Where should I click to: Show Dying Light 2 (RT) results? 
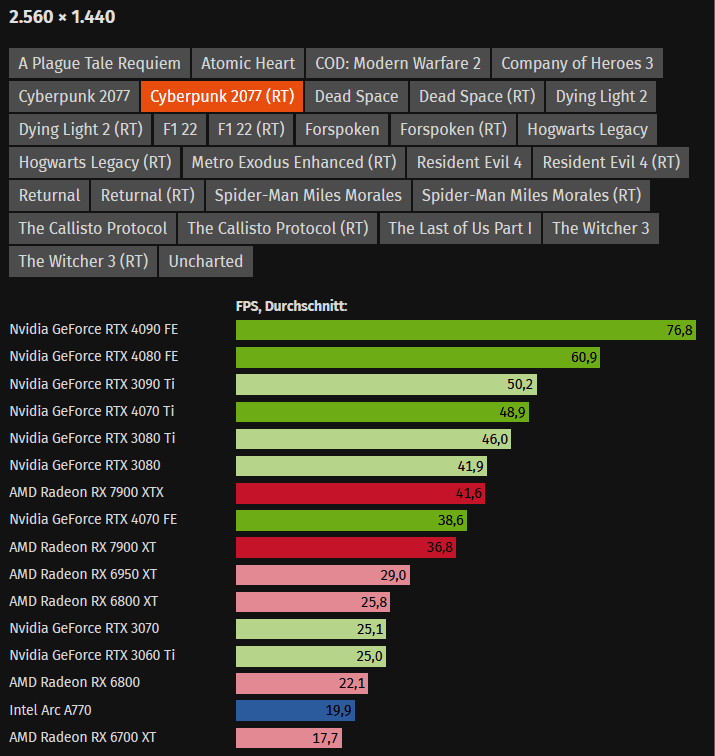pyautogui.click(x=81, y=130)
